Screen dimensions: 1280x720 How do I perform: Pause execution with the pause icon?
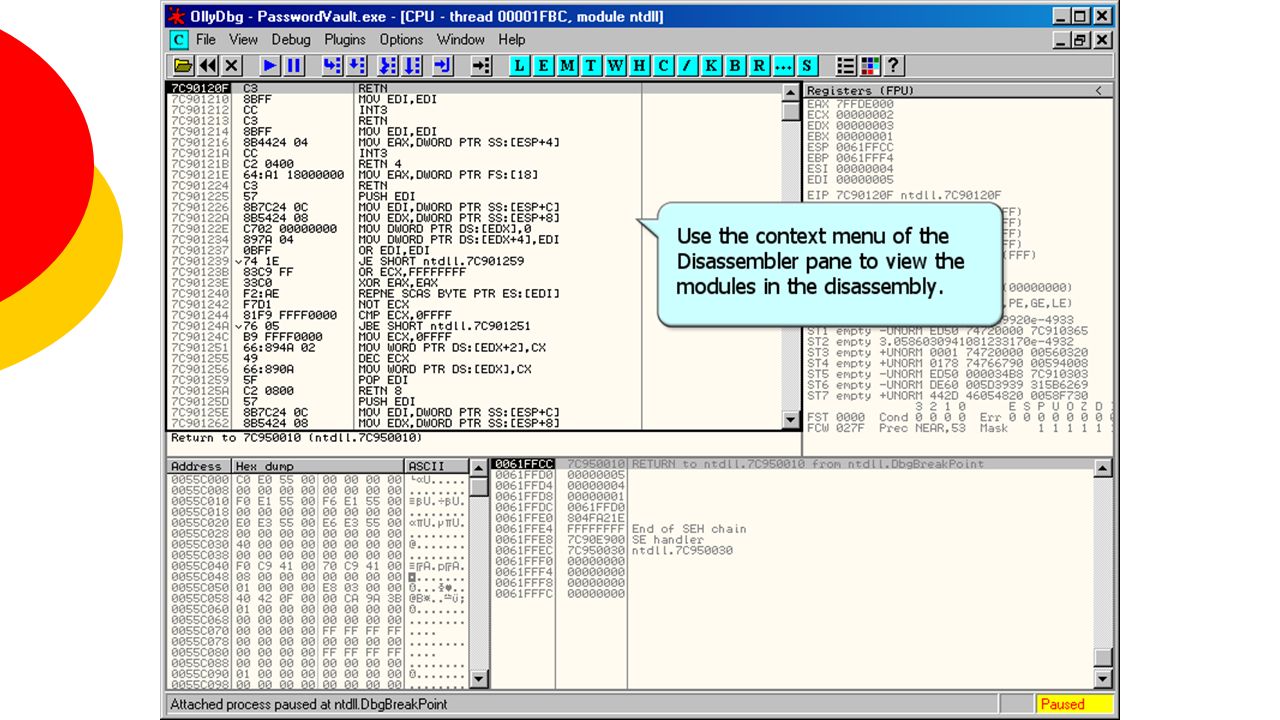[294, 66]
